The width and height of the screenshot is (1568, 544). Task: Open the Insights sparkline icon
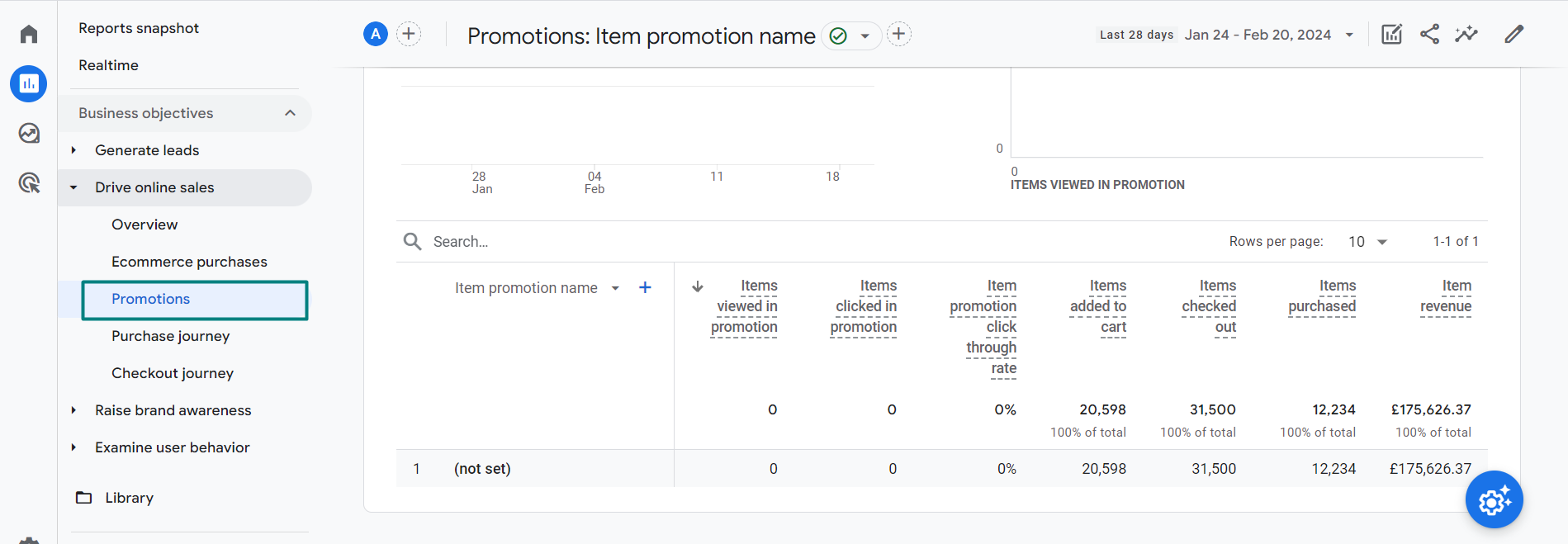click(x=1466, y=34)
